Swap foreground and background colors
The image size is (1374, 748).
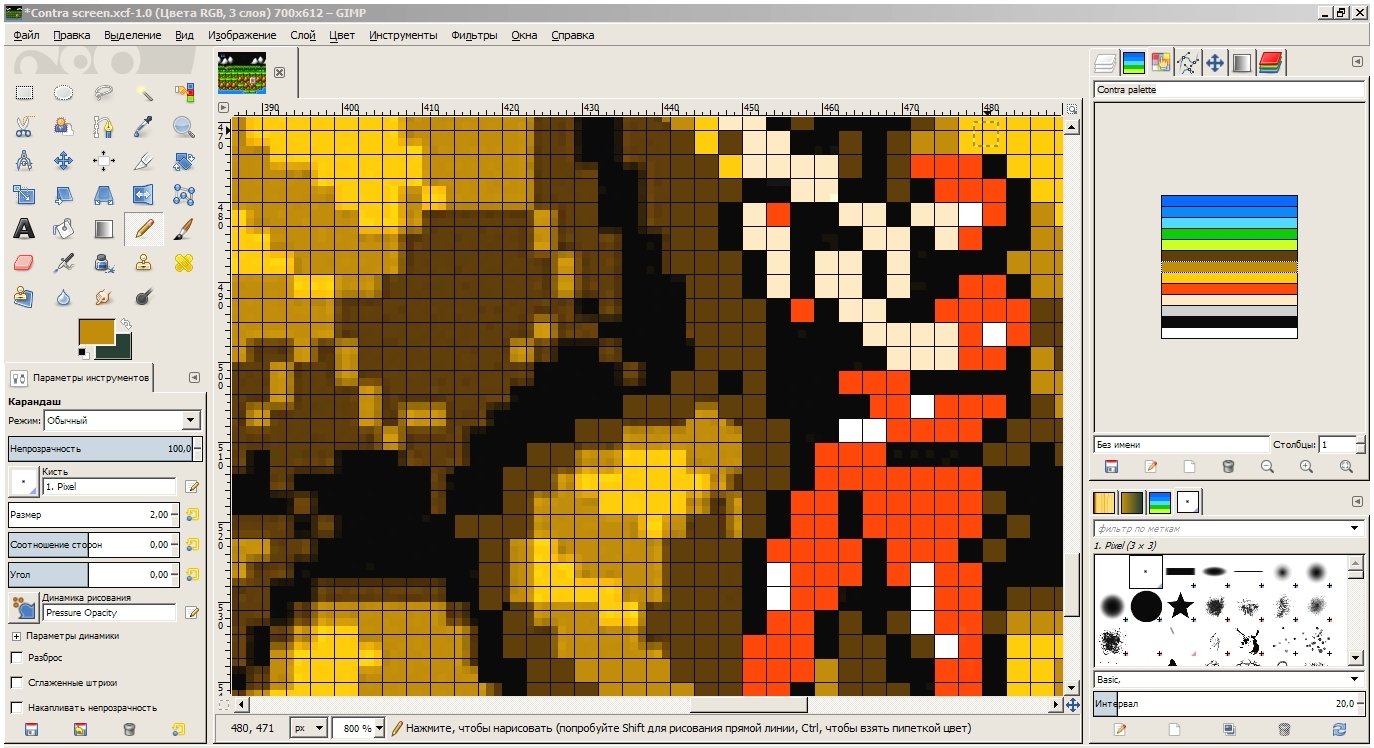(x=126, y=324)
